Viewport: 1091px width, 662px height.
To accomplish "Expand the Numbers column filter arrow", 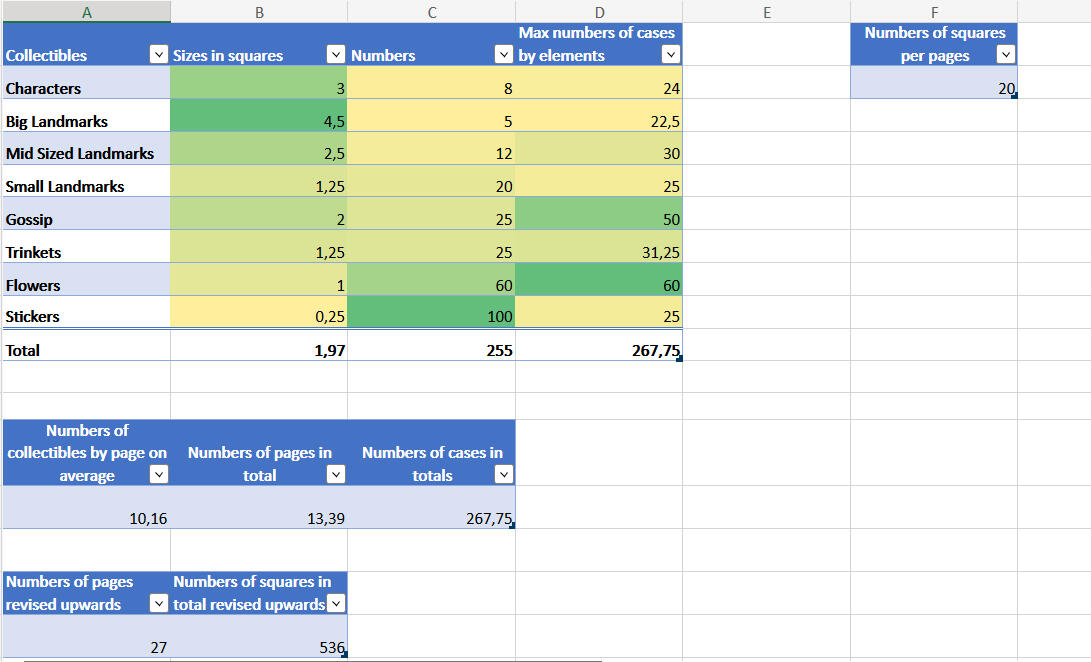I will (x=504, y=55).
